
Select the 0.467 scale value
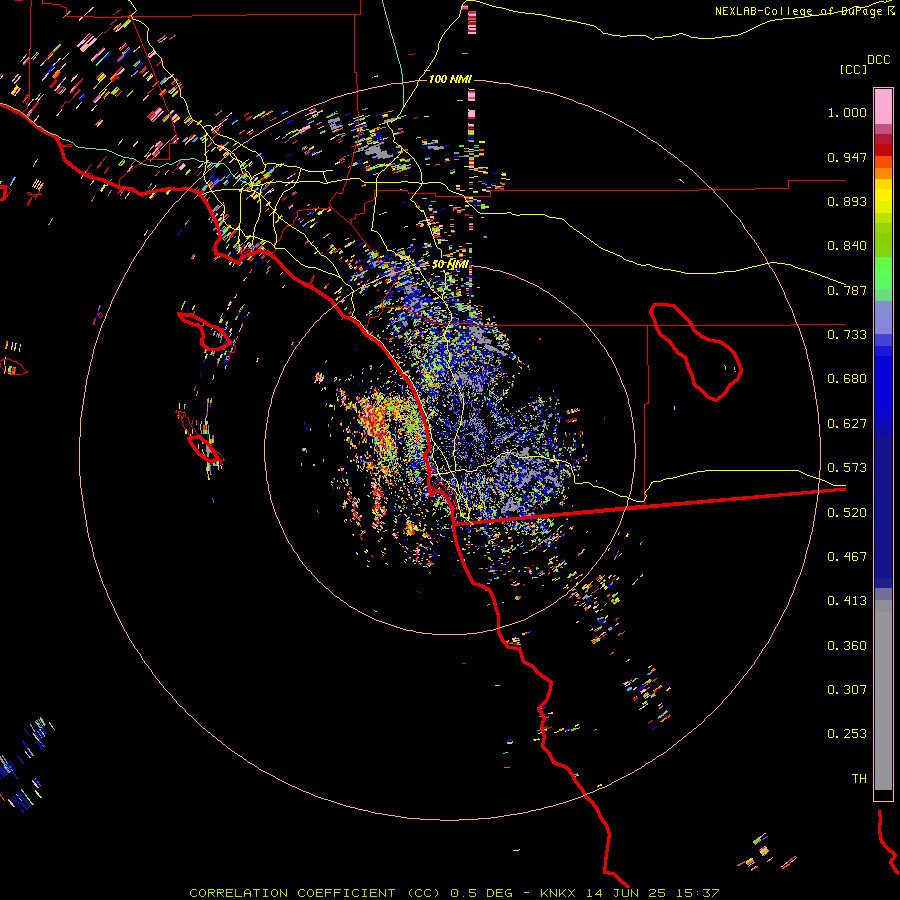coord(847,557)
